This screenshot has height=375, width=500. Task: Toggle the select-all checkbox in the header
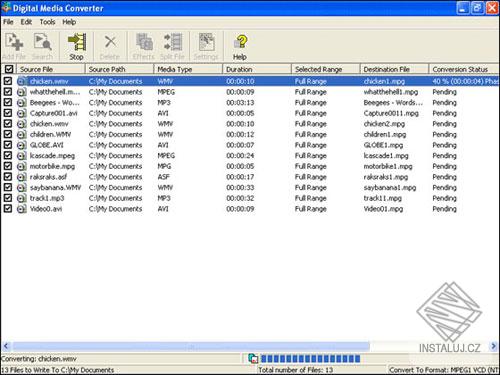(9, 69)
